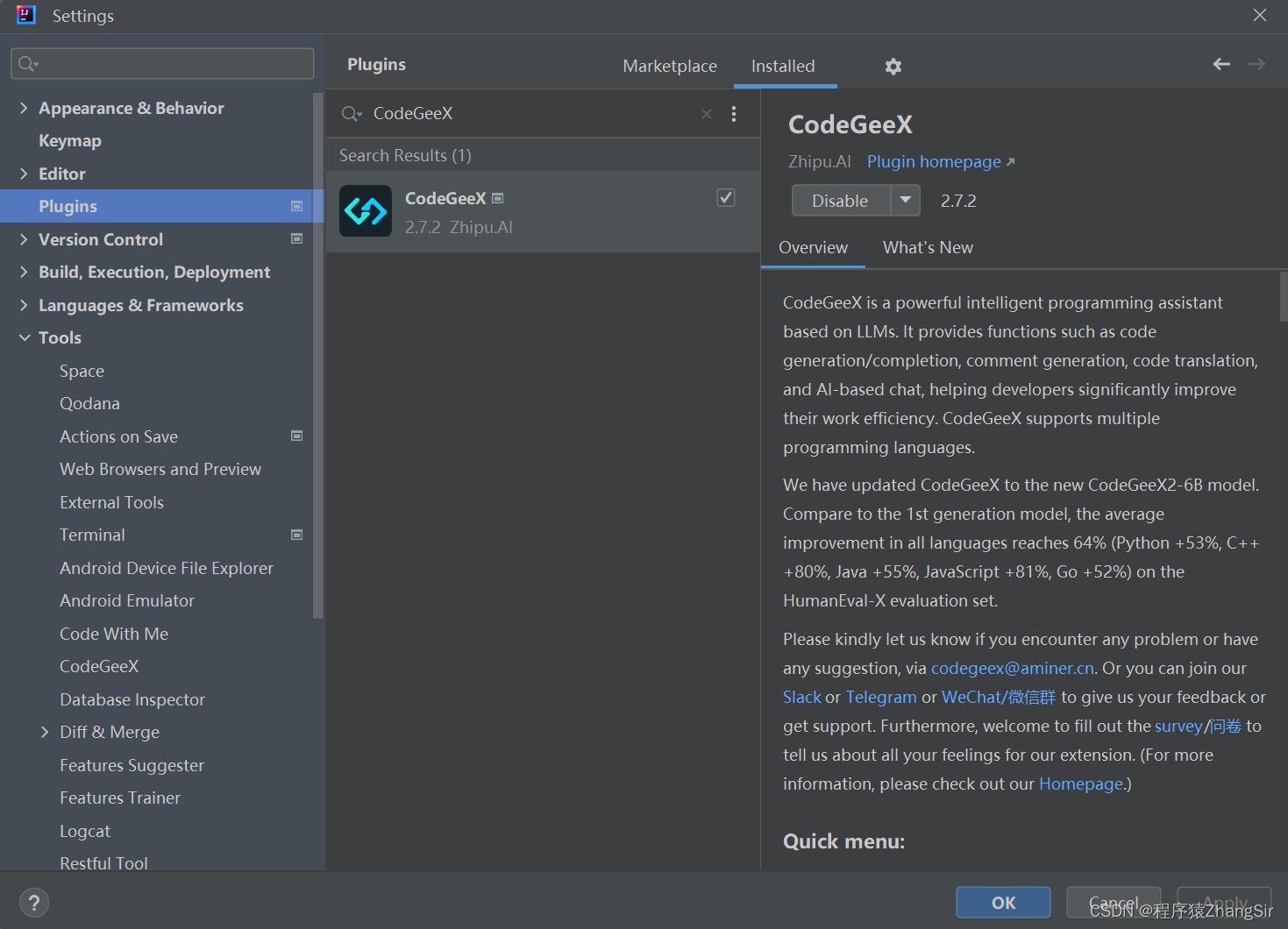The width and height of the screenshot is (1288, 929).
Task: Select Features Trainer setting
Action: pos(120,798)
